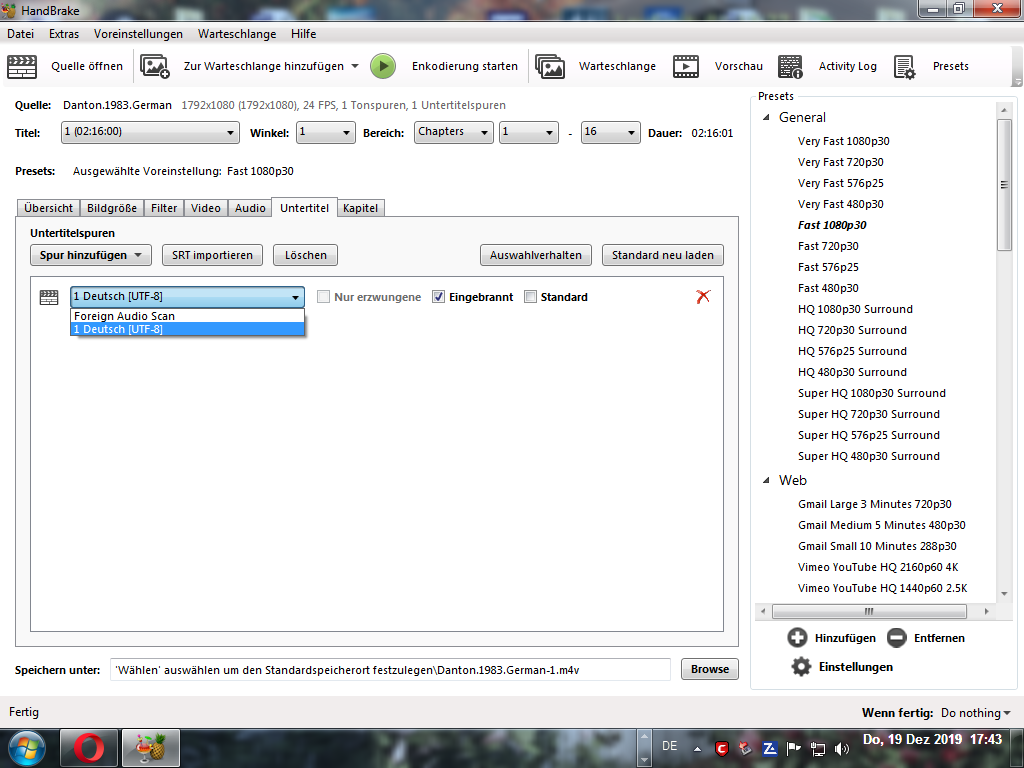Open the Chapters range type dropdown
This screenshot has width=1024, height=768.
coord(454,132)
